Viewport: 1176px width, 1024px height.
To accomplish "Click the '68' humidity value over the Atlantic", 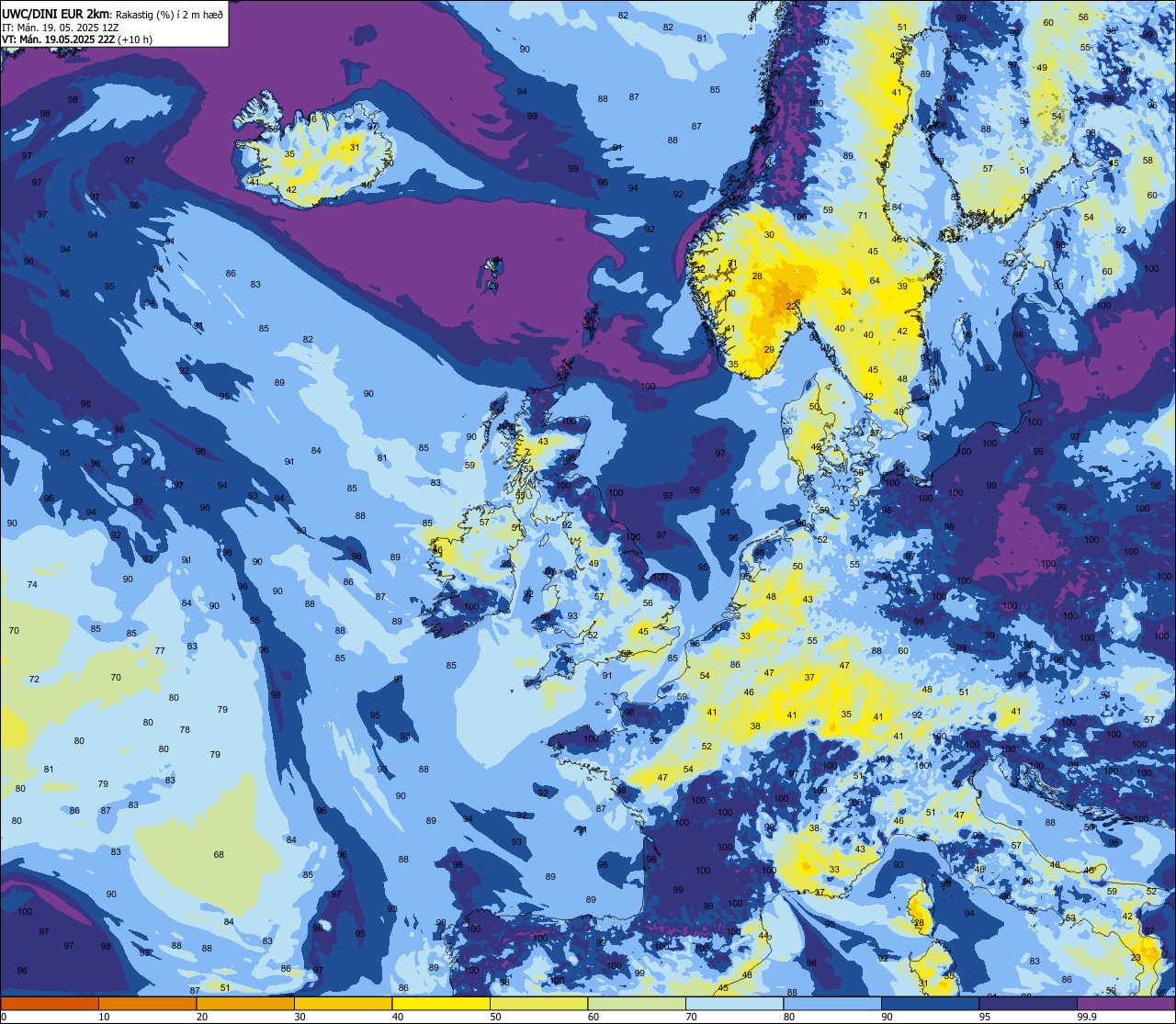I will click(219, 855).
